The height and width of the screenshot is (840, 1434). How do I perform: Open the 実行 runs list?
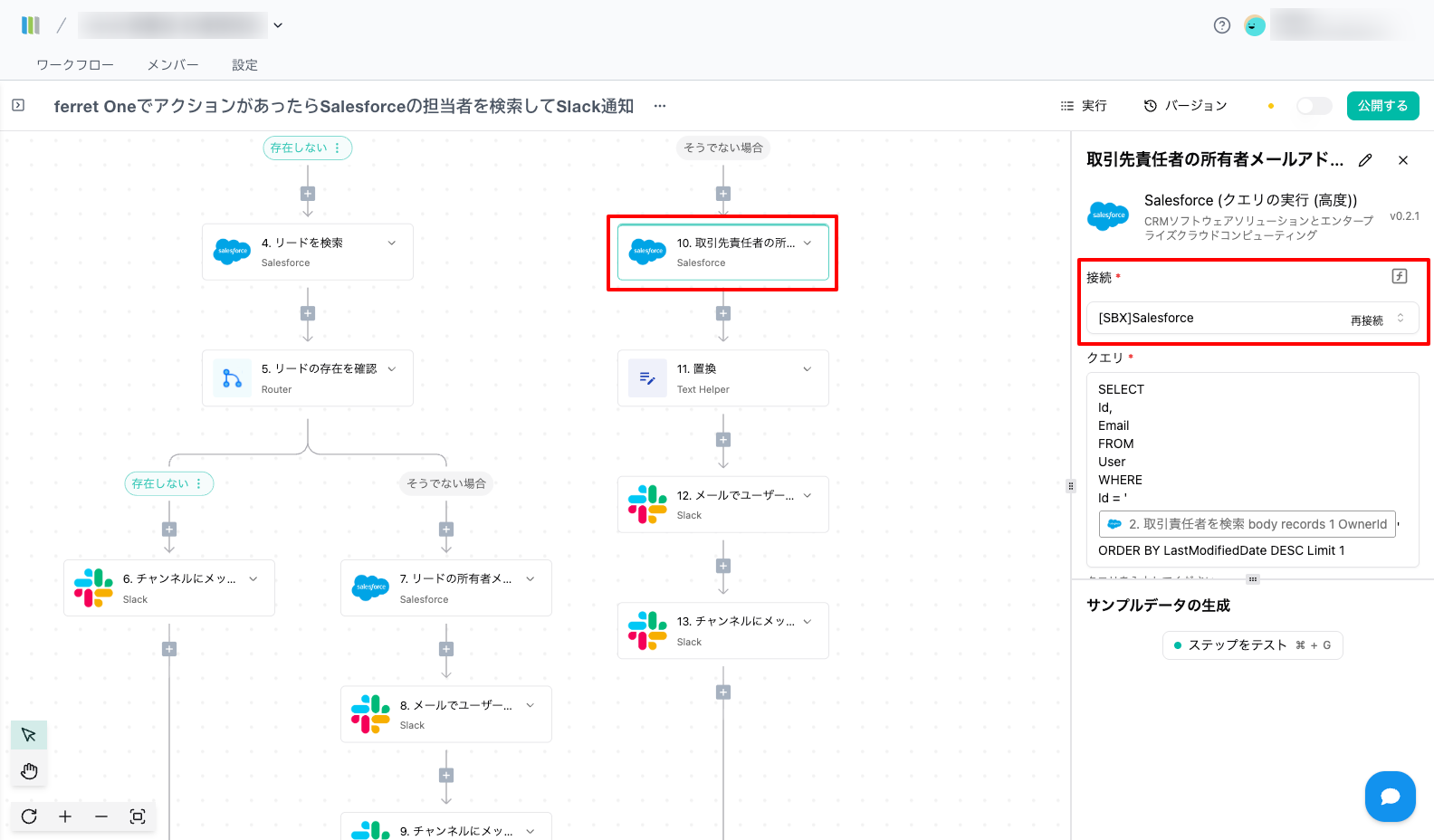[1084, 106]
